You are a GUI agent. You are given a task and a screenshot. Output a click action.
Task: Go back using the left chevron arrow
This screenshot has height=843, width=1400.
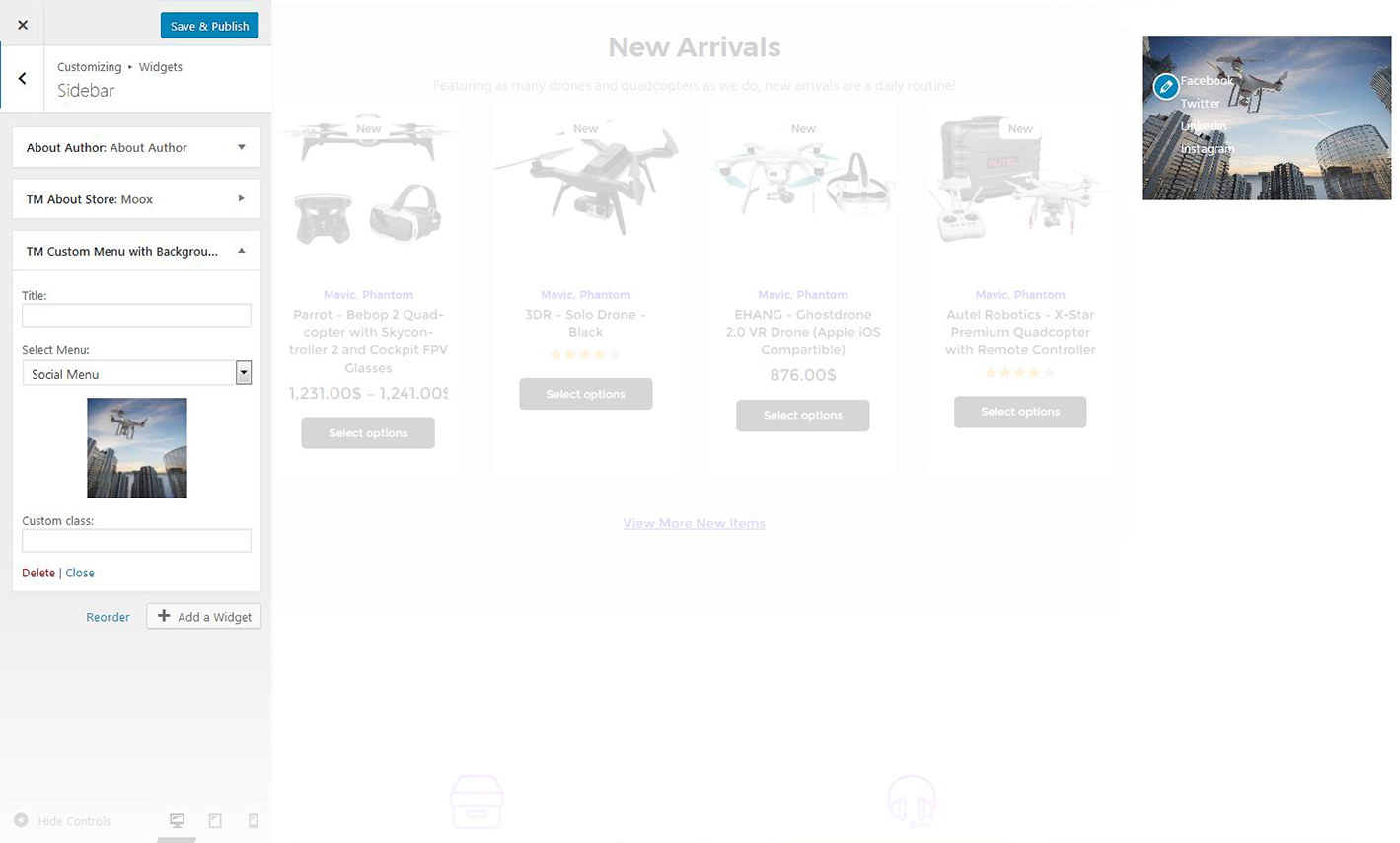(23, 78)
